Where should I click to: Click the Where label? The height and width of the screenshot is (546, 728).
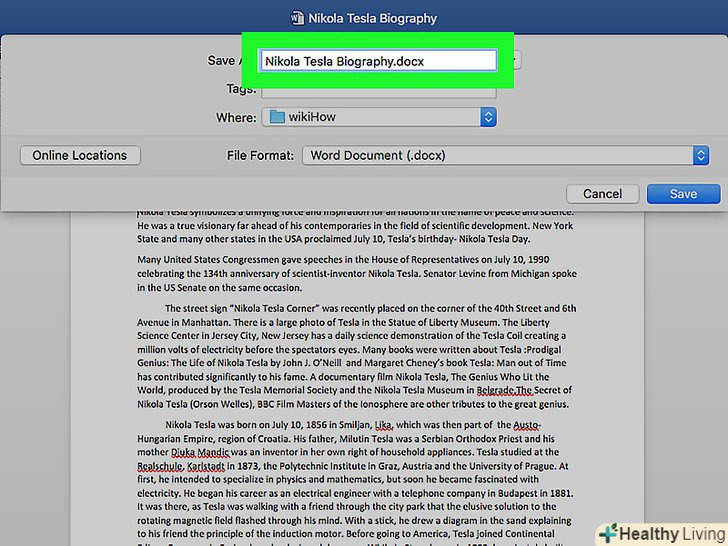coord(236,117)
